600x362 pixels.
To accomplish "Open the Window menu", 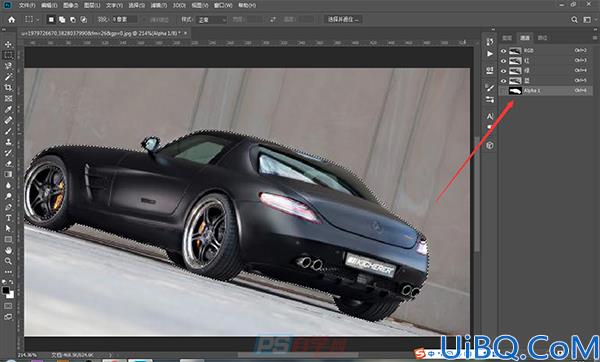I will (x=223, y=5).
